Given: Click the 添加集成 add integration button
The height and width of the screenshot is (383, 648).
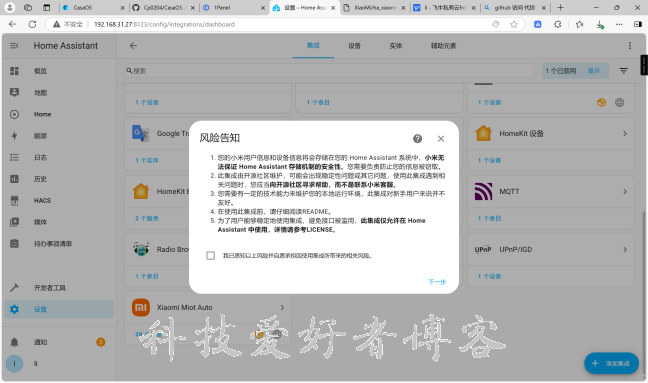Looking at the screenshot, I should point(611,363).
